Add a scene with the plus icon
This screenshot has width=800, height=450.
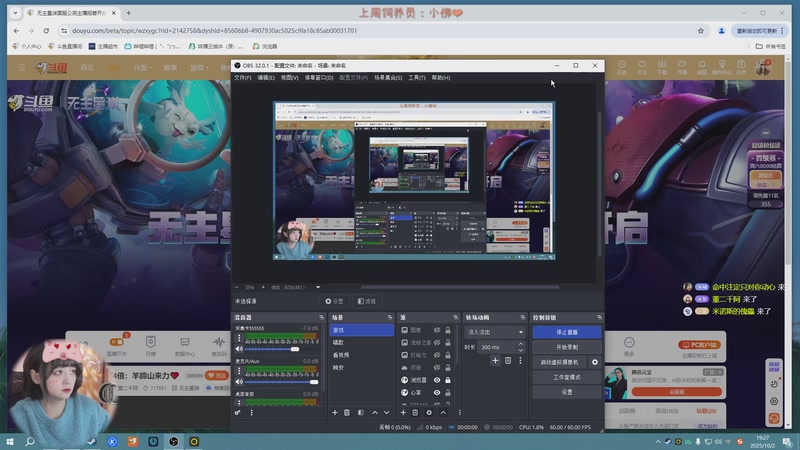tap(335, 412)
